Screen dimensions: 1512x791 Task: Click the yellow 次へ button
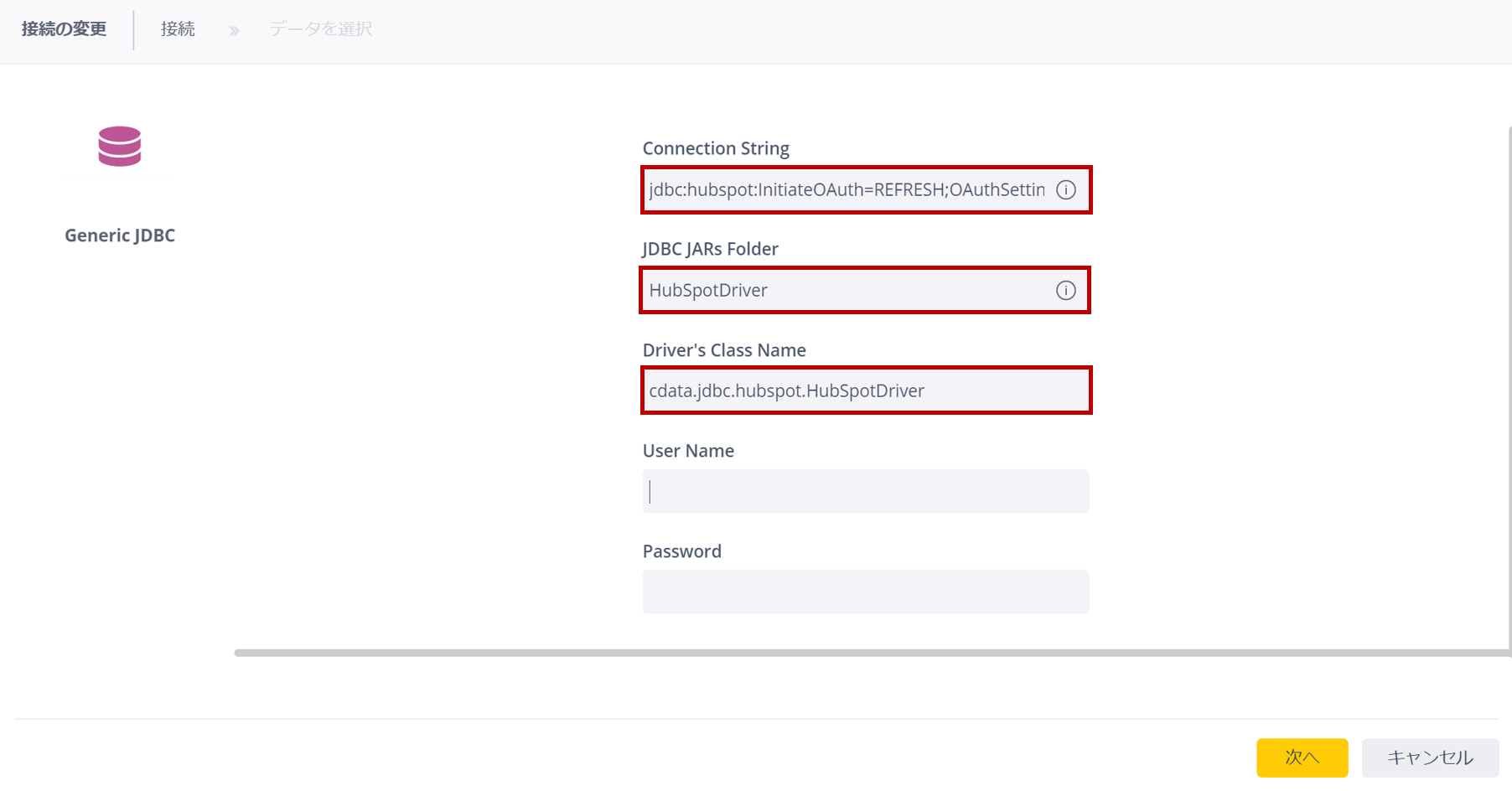1302,757
